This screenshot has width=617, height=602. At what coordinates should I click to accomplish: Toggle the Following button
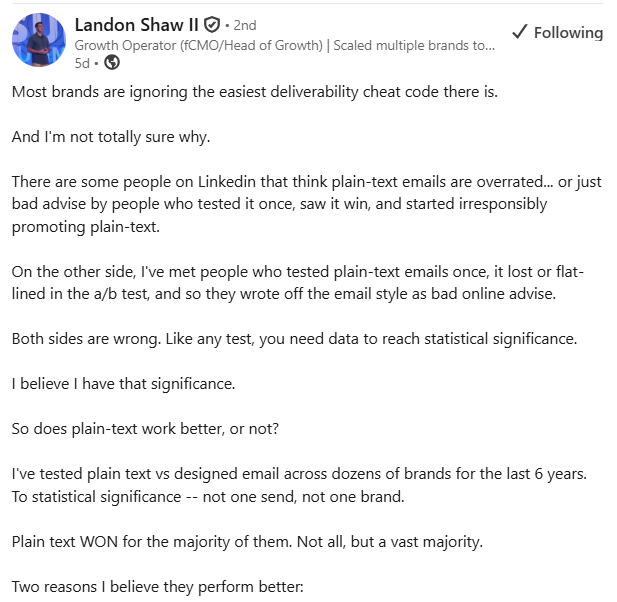tap(557, 33)
